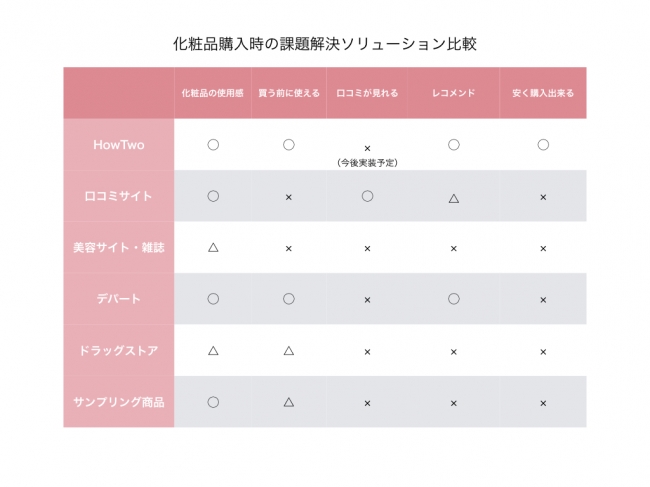
Task: Select the 口コミが見れる column header
Action: (x=367, y=93)
